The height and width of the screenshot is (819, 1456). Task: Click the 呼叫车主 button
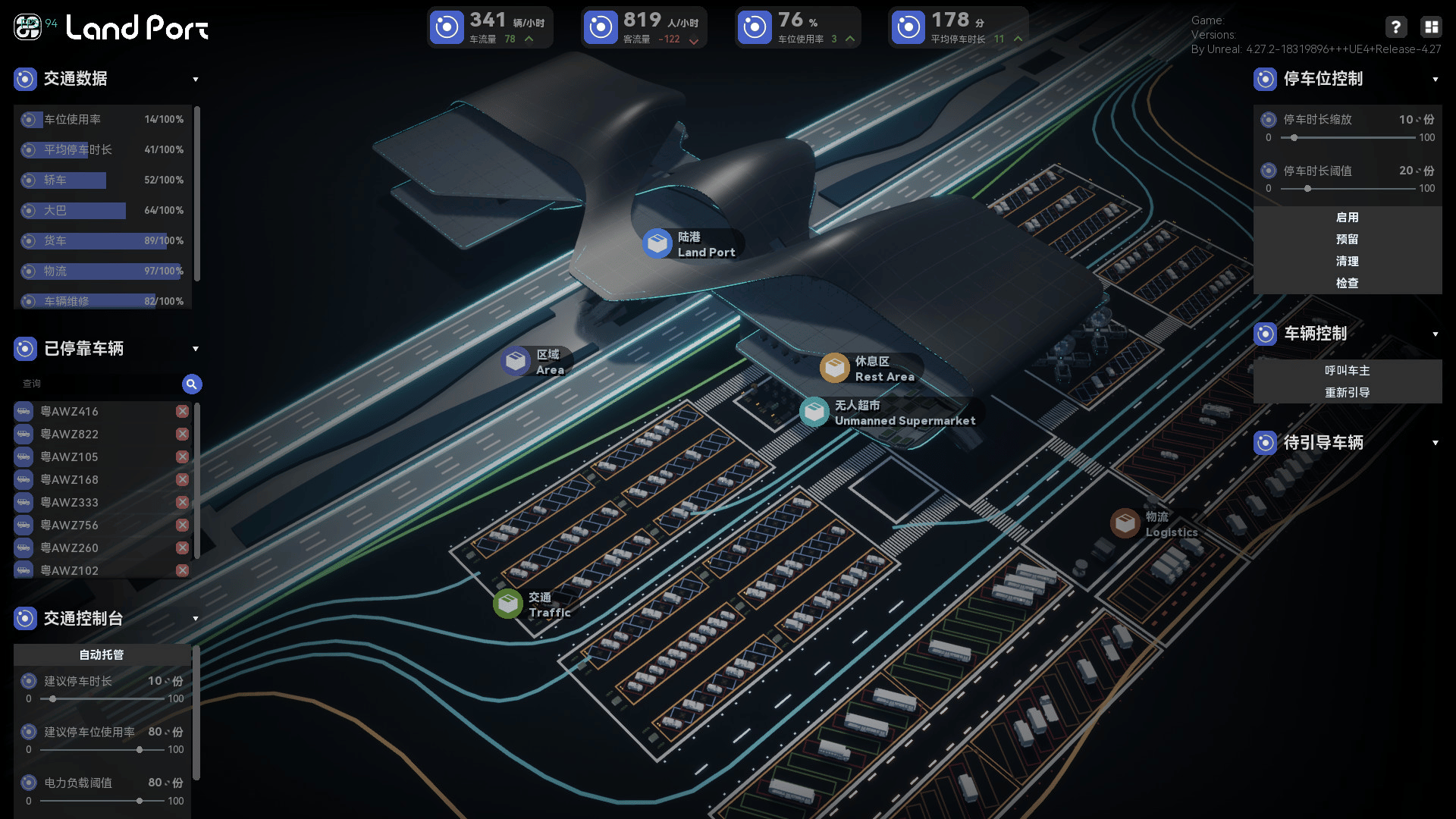(1347, 370)
